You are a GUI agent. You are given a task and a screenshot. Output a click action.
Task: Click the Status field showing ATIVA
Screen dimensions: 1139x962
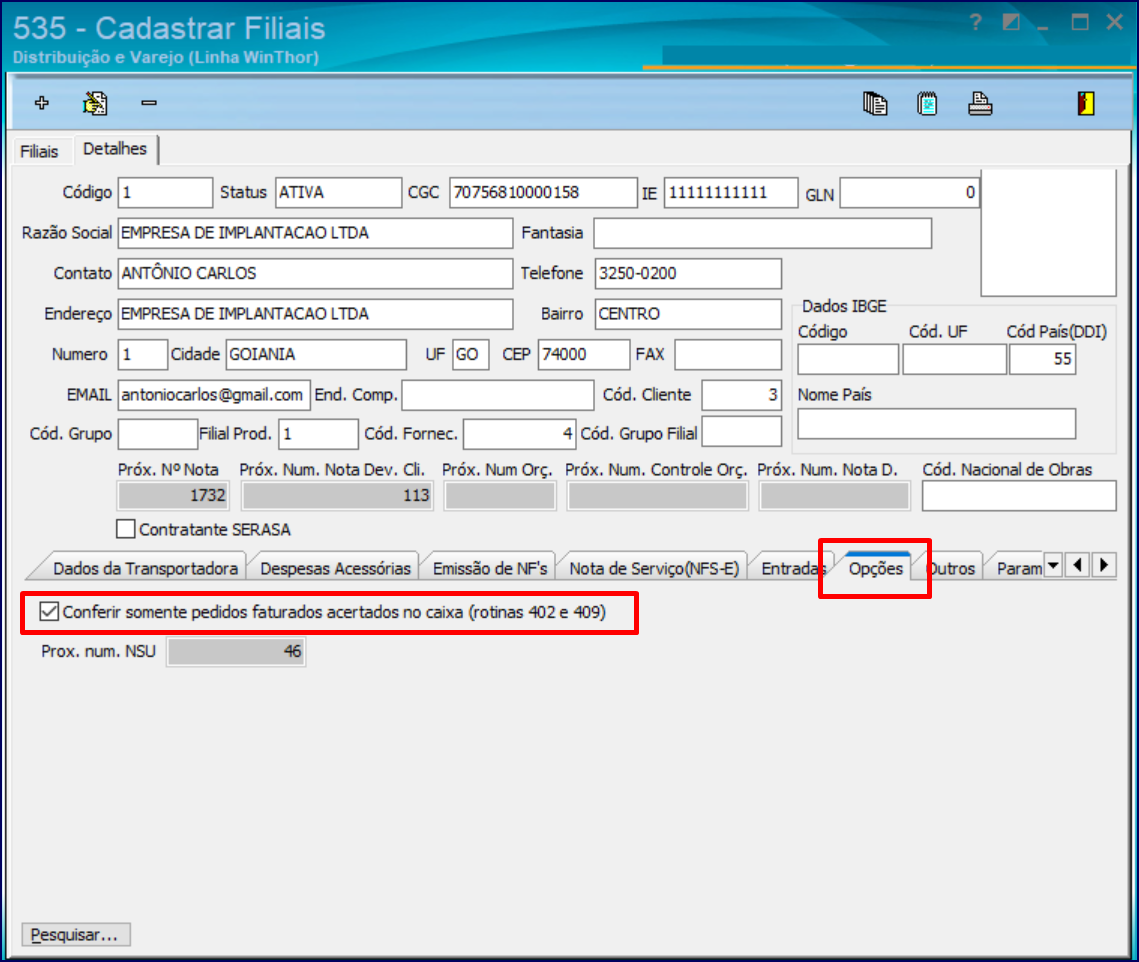[339, 193]
